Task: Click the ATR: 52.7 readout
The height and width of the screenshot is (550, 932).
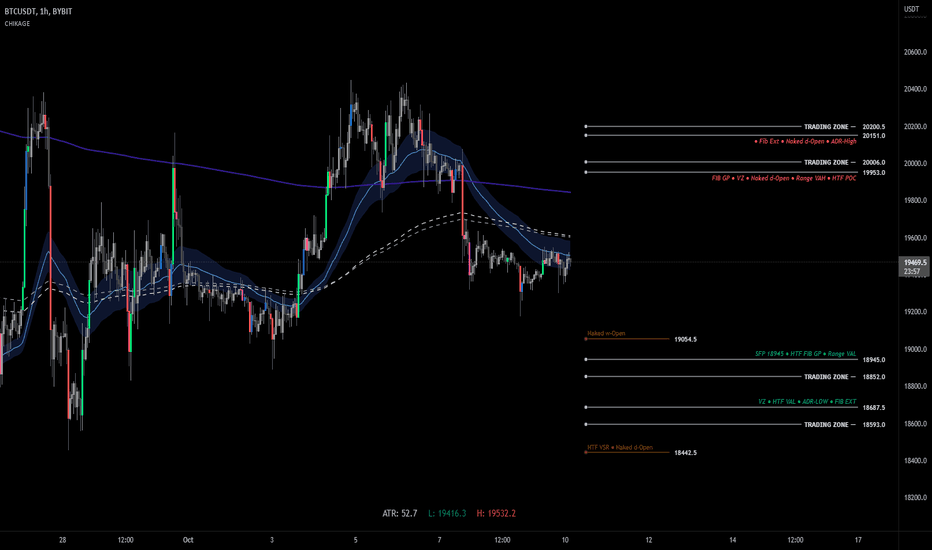Action: pos(399,513)
